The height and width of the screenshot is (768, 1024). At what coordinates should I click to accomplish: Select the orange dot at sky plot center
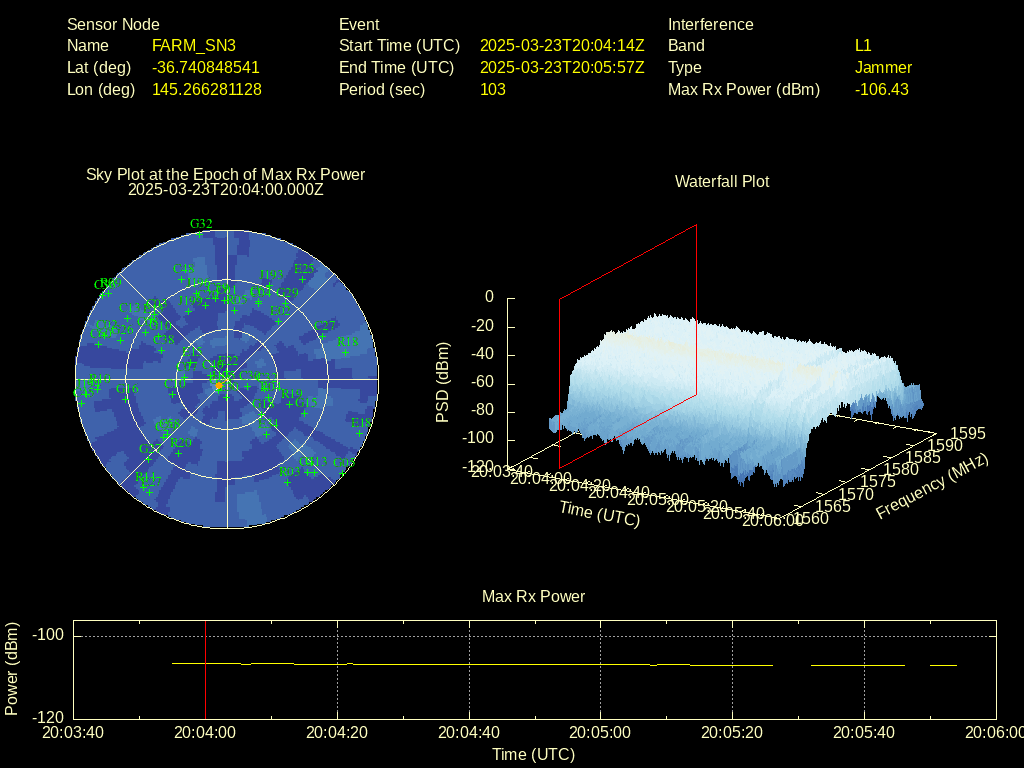coord(218,385)
